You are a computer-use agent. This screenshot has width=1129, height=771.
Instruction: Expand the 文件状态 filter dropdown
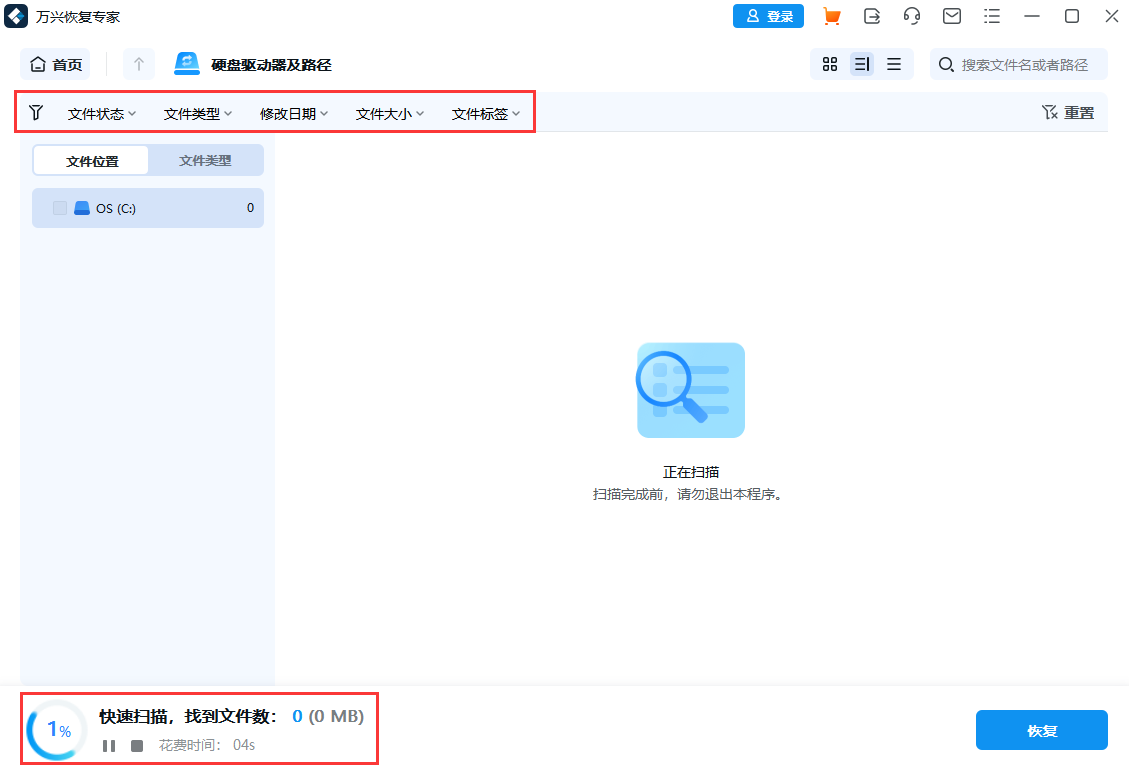[102, 114]
